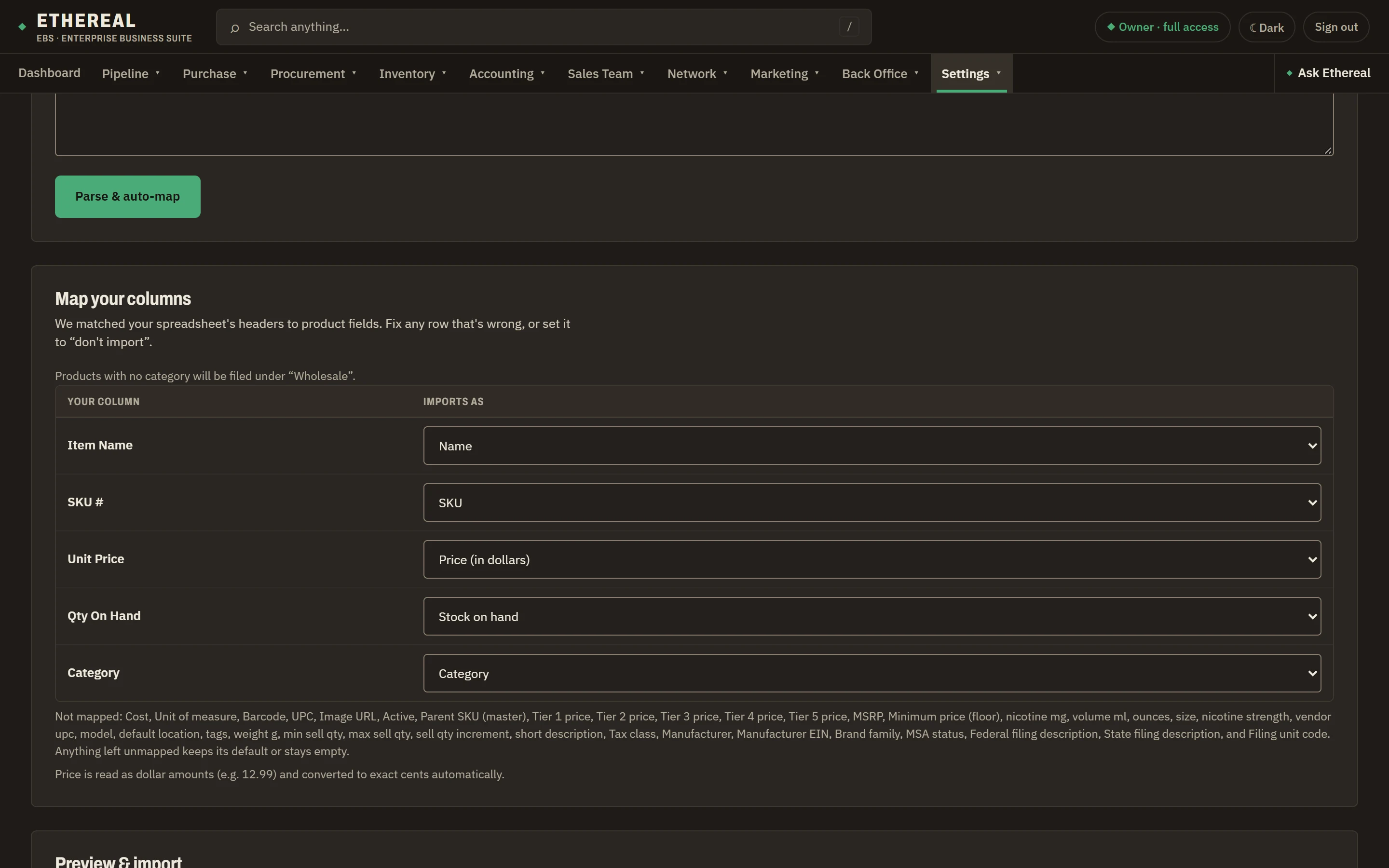The width and height of the screenshot is (1389, 868).
Task: Expand the Pipeline menu
Action: coord(131,73)
